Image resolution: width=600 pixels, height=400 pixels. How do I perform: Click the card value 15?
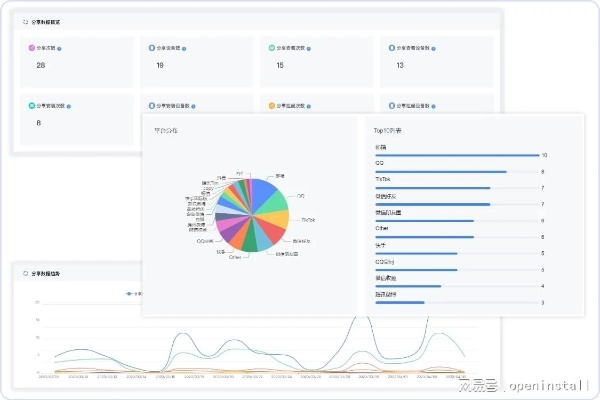[280, 65]
